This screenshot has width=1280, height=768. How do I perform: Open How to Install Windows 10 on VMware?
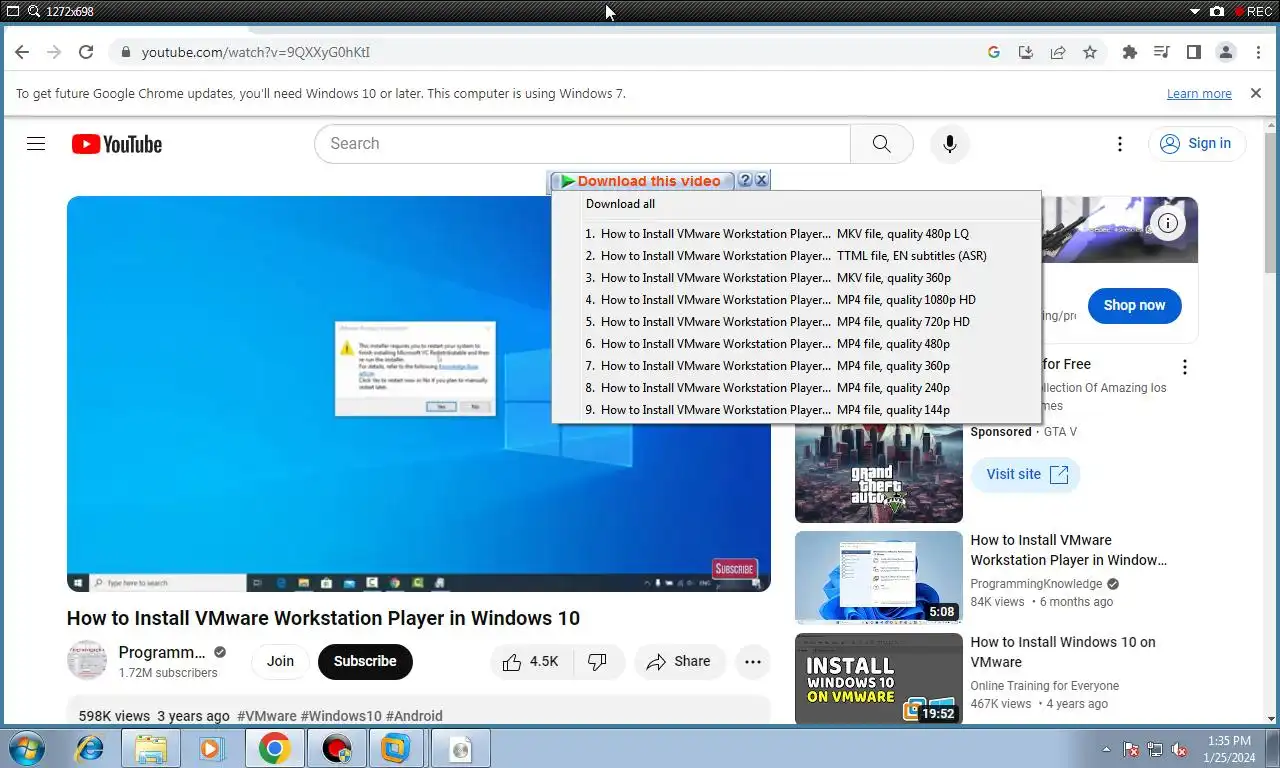[x=1063, y=652]
